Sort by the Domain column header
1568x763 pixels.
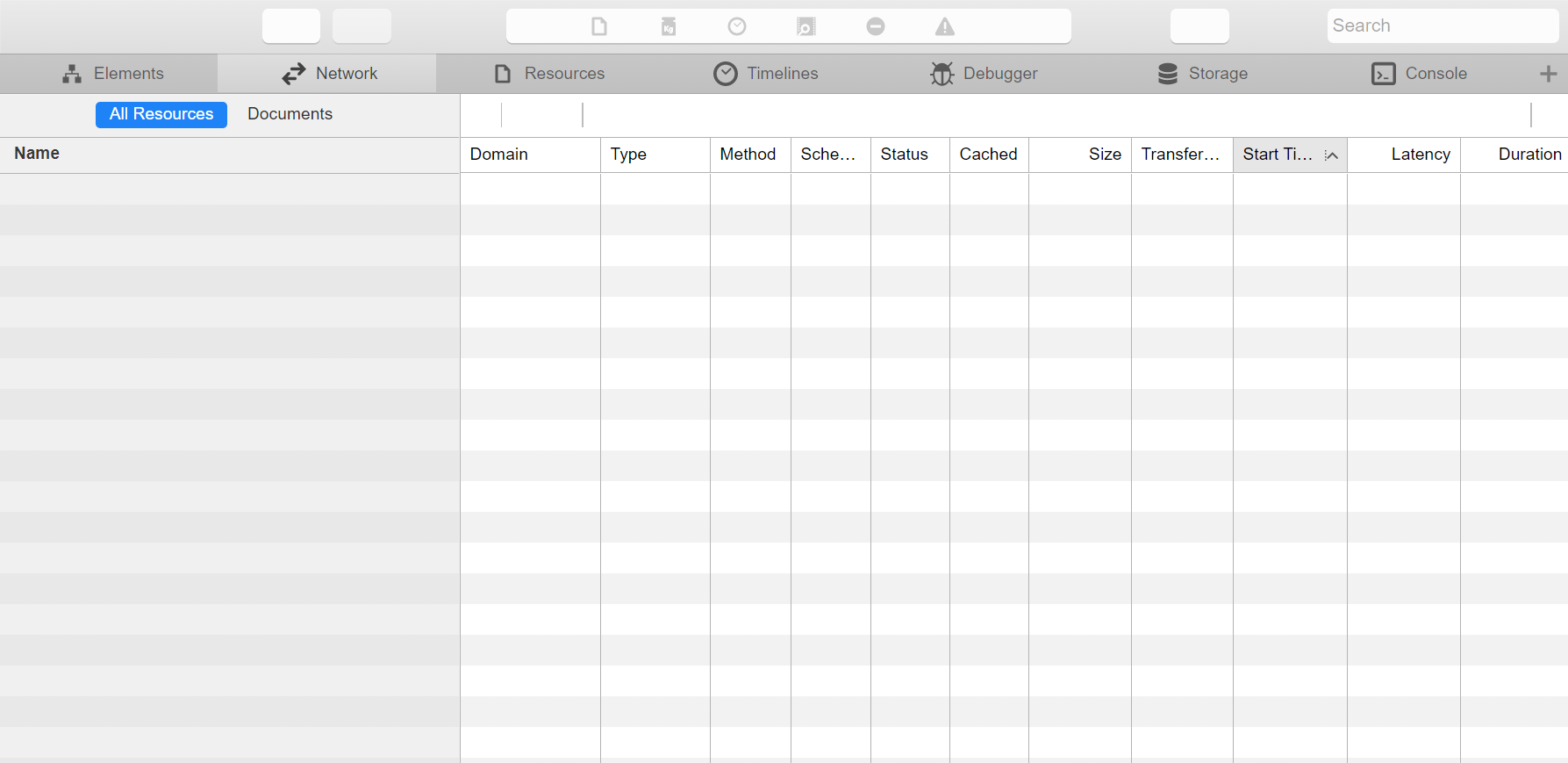(x=531, y=155)
